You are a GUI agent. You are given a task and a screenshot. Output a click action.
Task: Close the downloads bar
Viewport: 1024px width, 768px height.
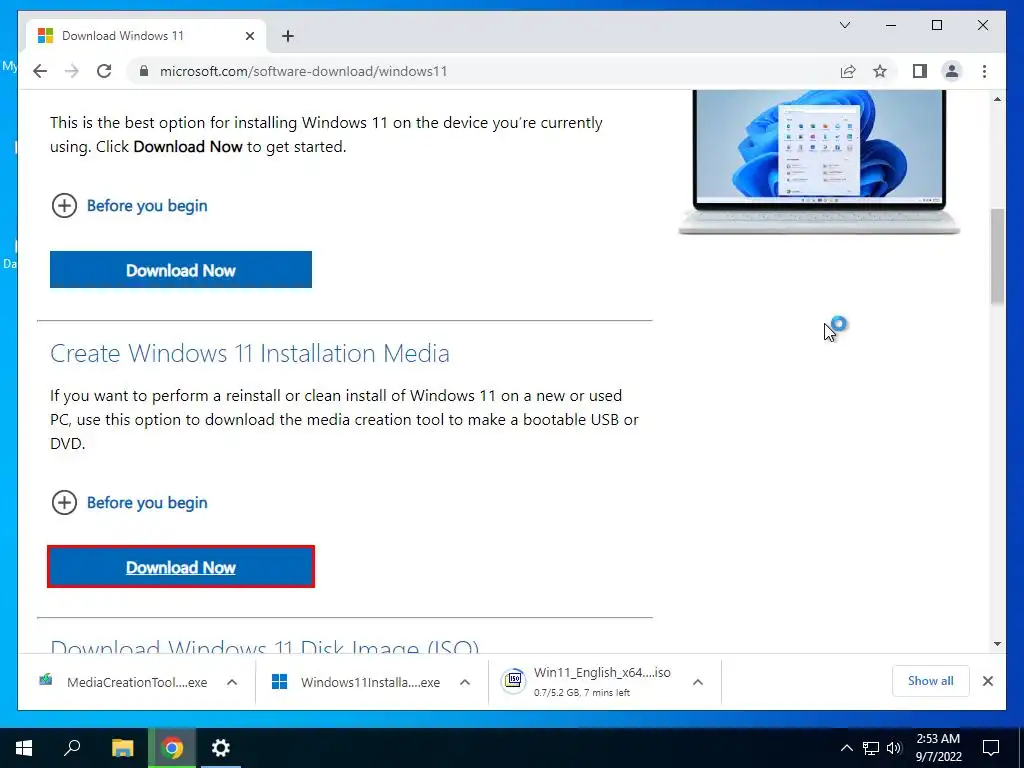click(x=987, y=681)
